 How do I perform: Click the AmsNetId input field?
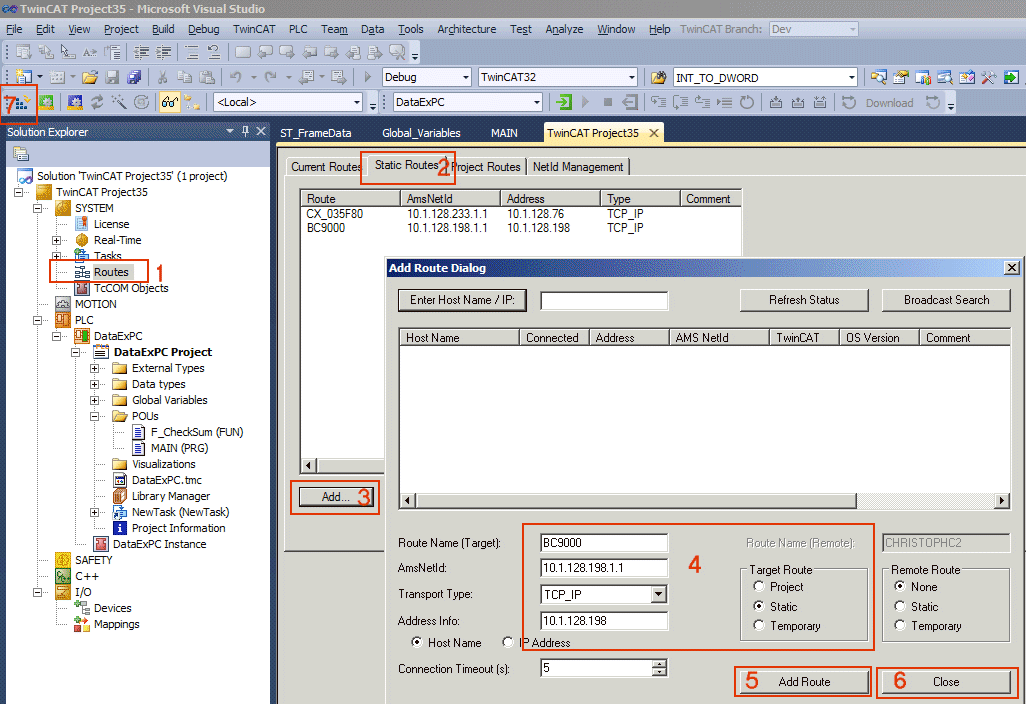pyautogui.click(x=604, y=568)
